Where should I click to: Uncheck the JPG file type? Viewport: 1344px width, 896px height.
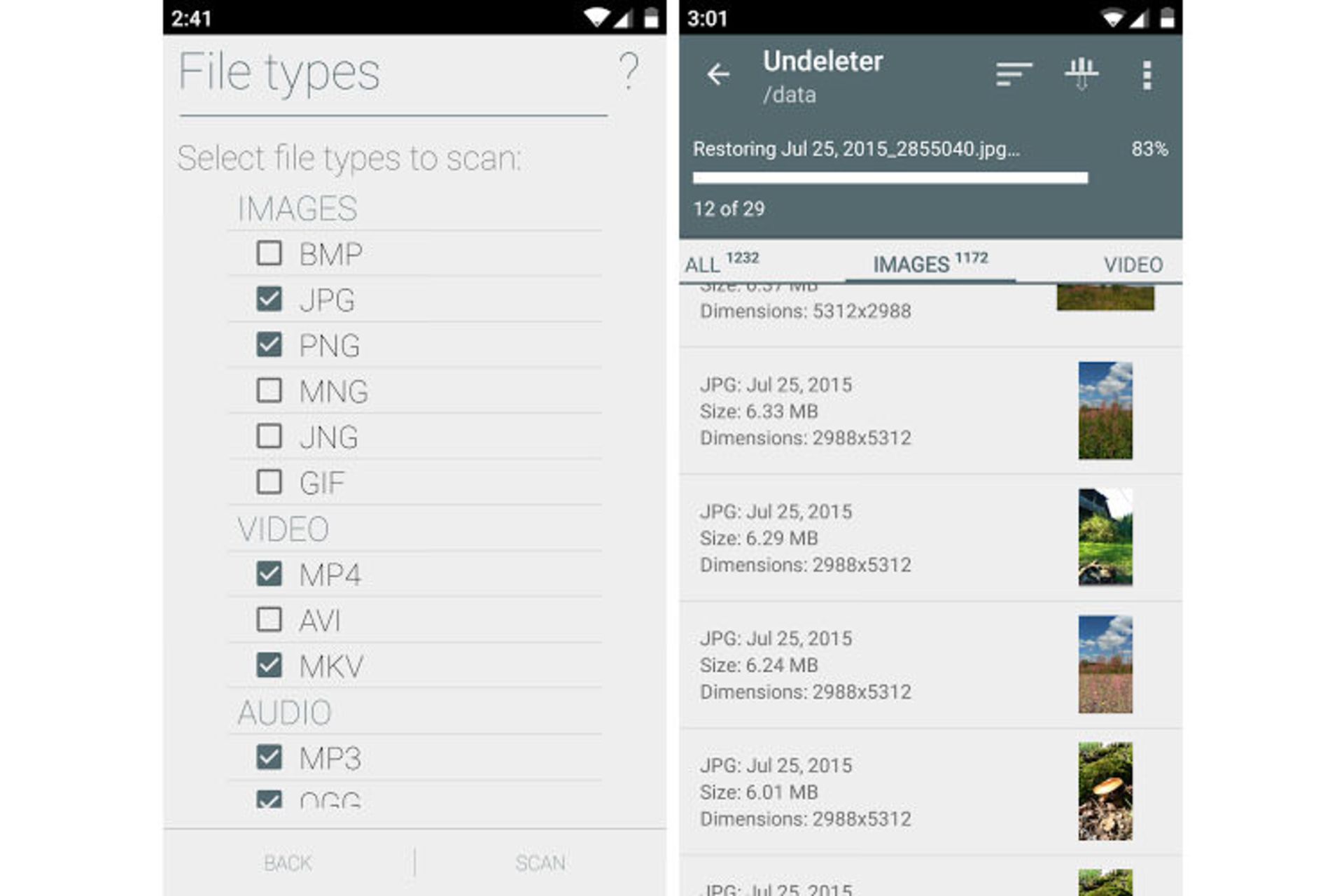(x=269, y=299)
